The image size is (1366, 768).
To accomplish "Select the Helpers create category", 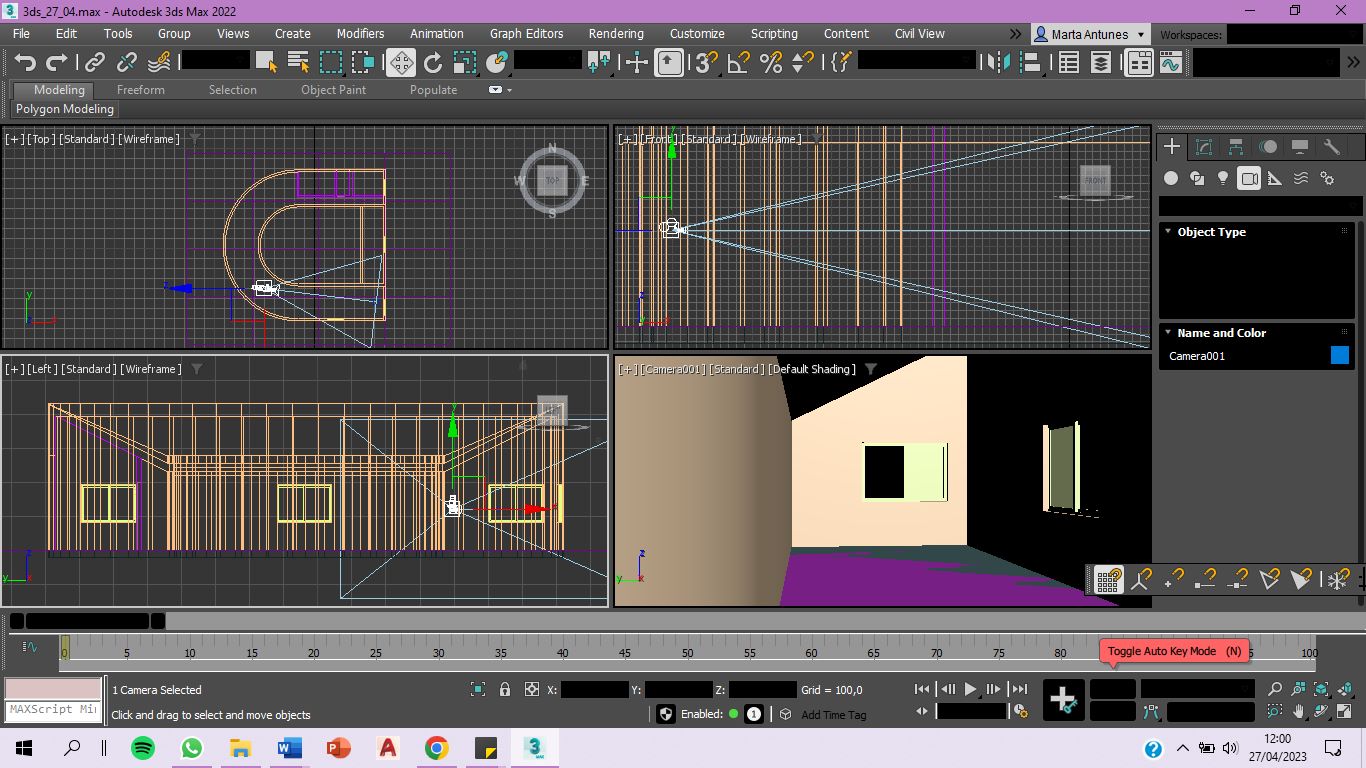I will coord(1275,178).
